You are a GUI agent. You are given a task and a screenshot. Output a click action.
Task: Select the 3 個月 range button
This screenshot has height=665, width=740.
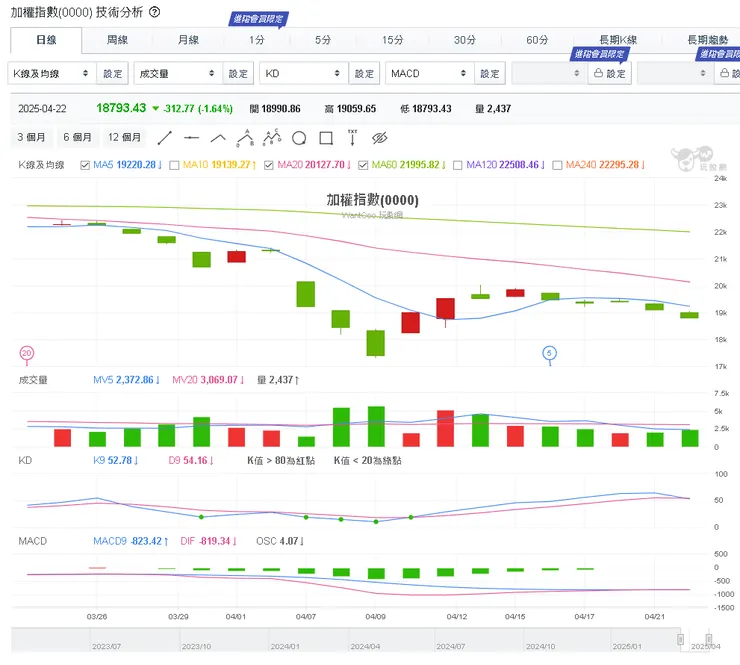tap(31, 137)
